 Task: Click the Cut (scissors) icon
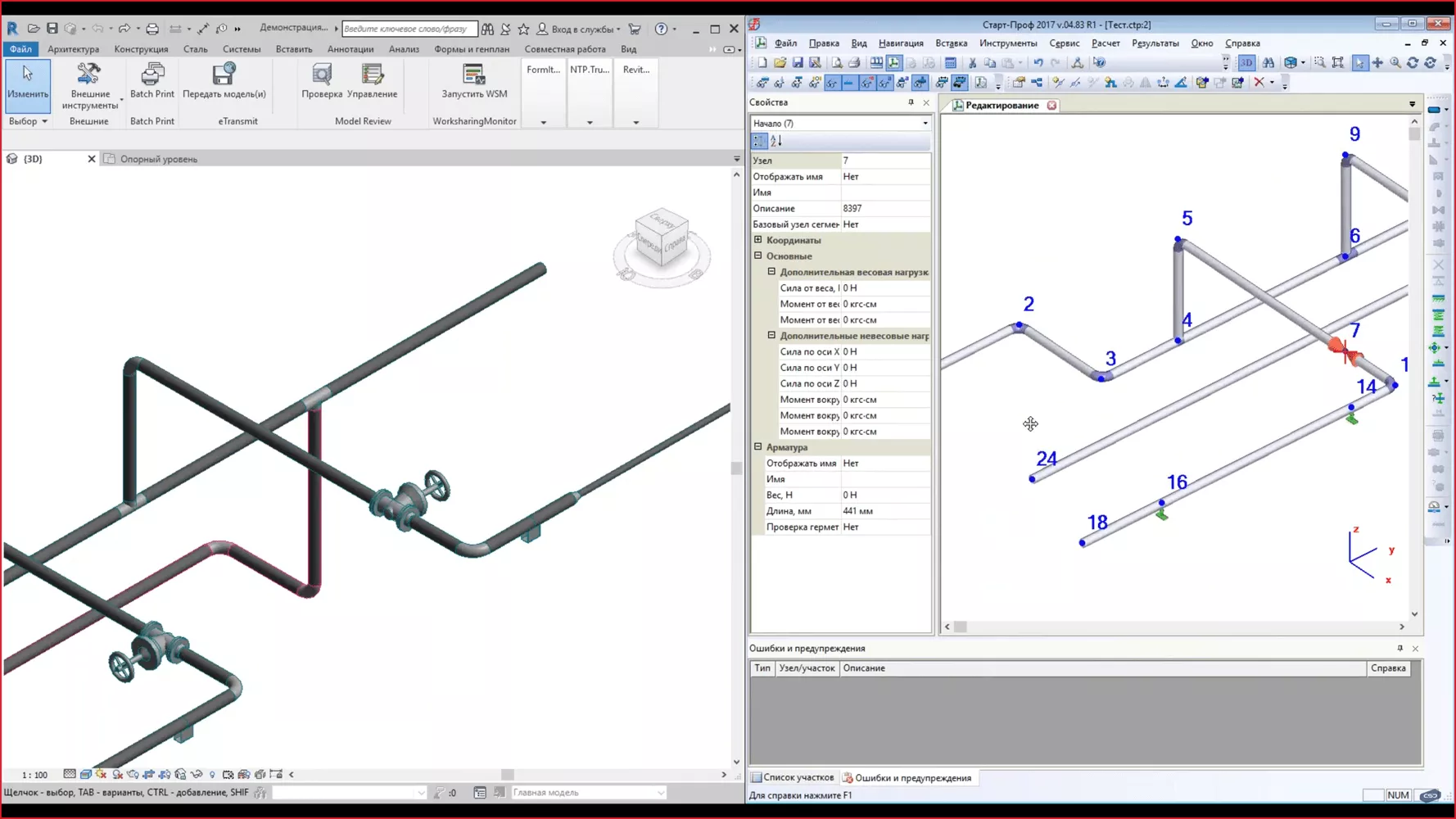coord(972,62)
